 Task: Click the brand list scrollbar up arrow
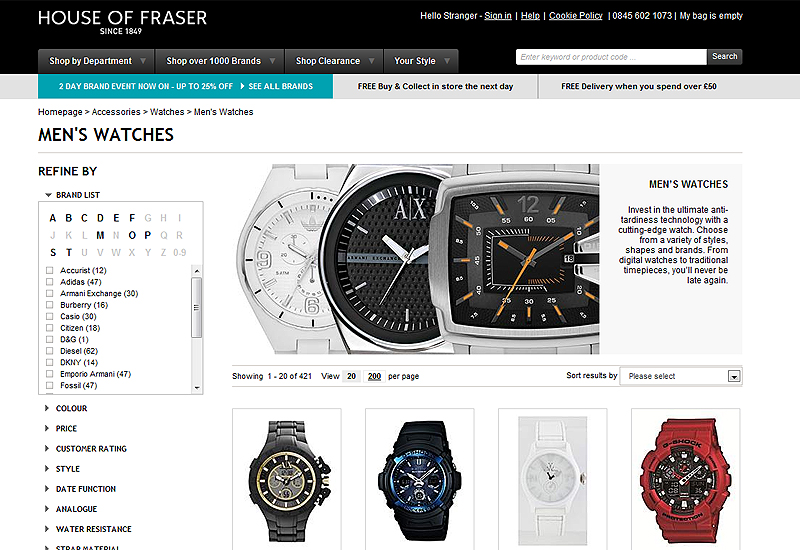pyautogui.click(x=197, y=270)
